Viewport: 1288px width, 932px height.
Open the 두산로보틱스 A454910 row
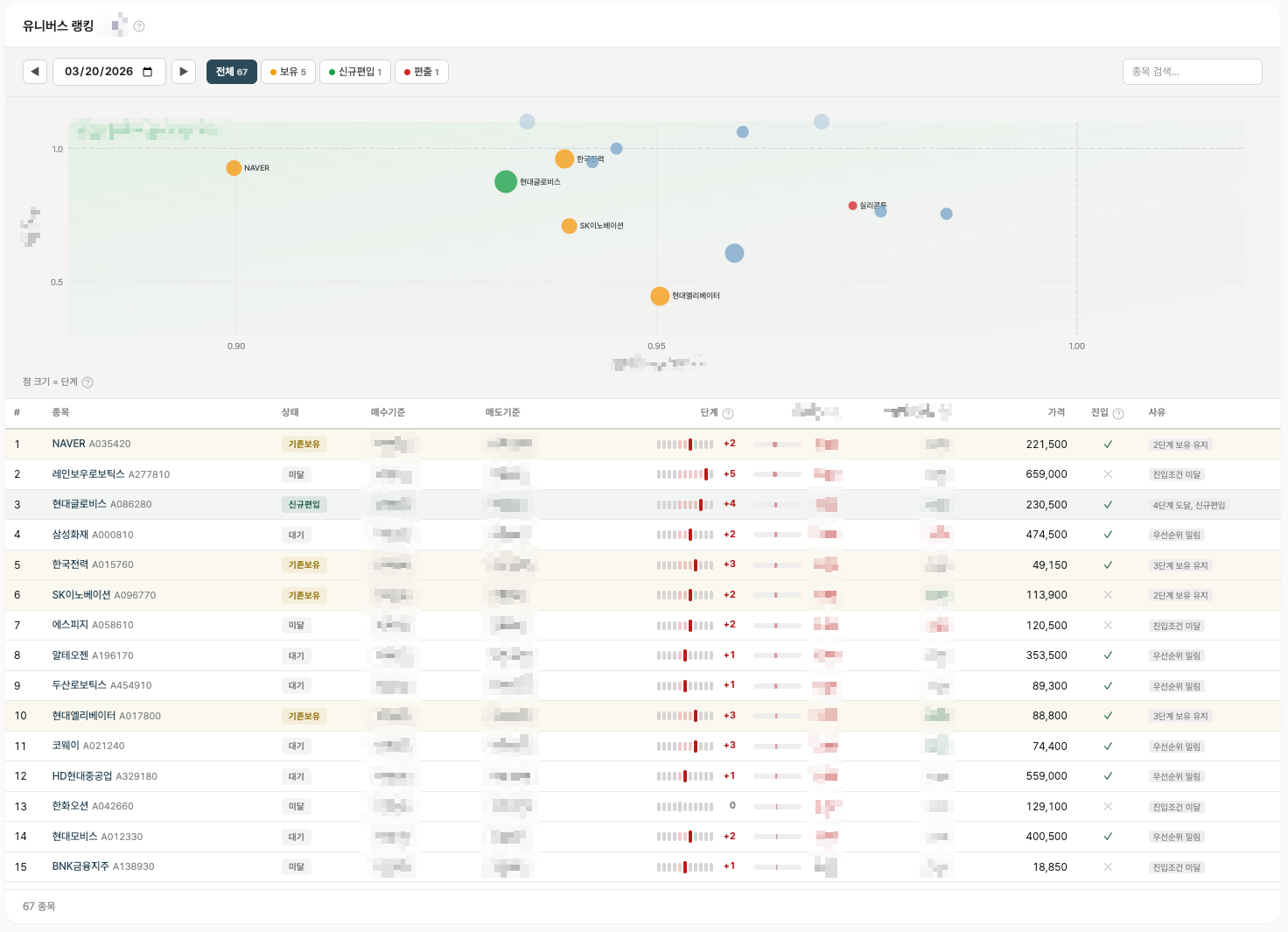pyautogui.click(x=642, y=686)
